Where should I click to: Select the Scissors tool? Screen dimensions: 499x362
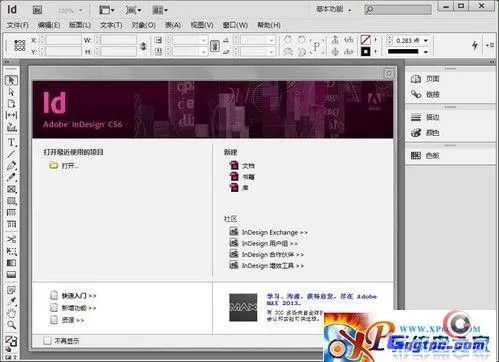pyautogui.click(x=11, y=239)
